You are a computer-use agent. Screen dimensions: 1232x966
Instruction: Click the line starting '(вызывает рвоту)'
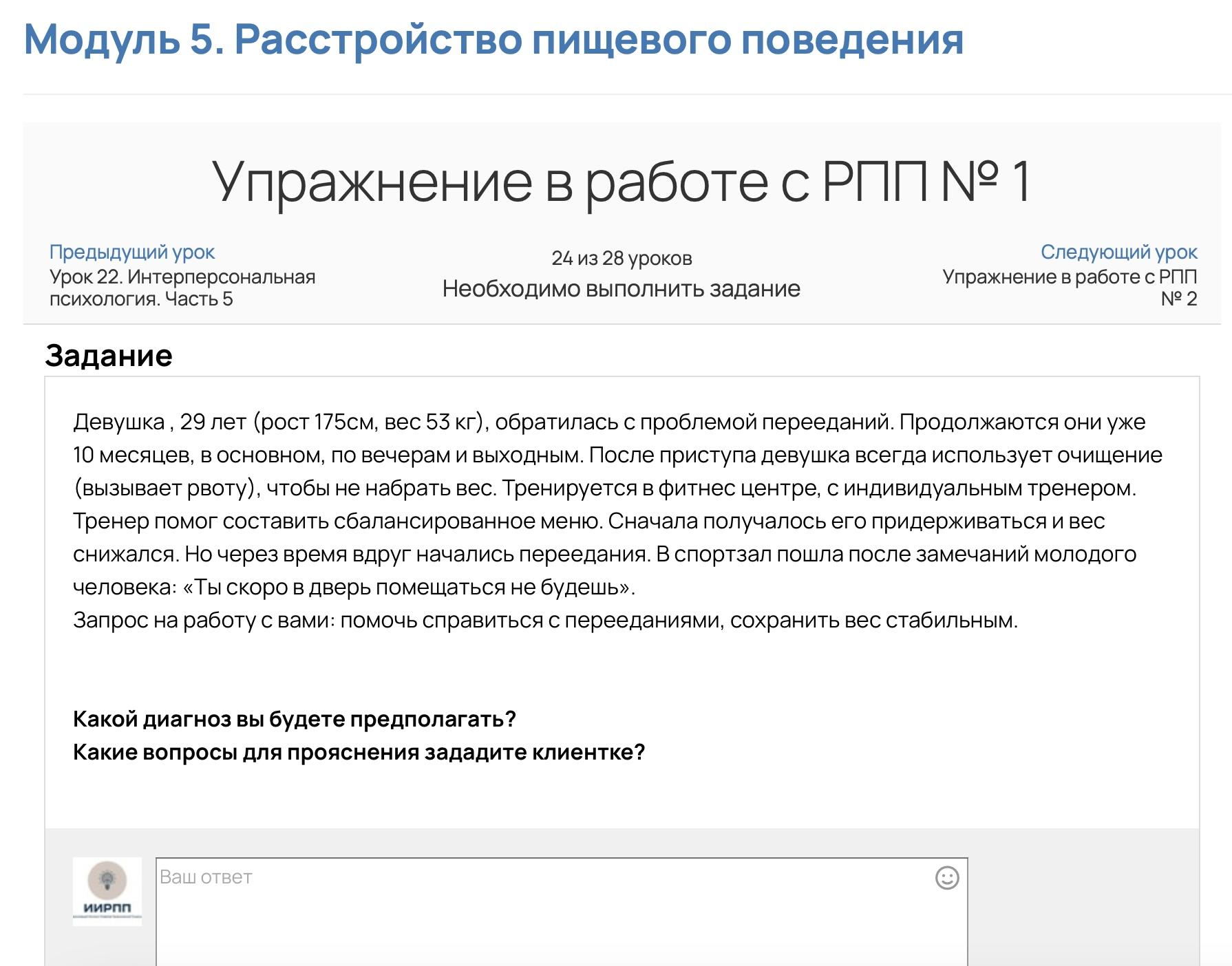(604, 488)
